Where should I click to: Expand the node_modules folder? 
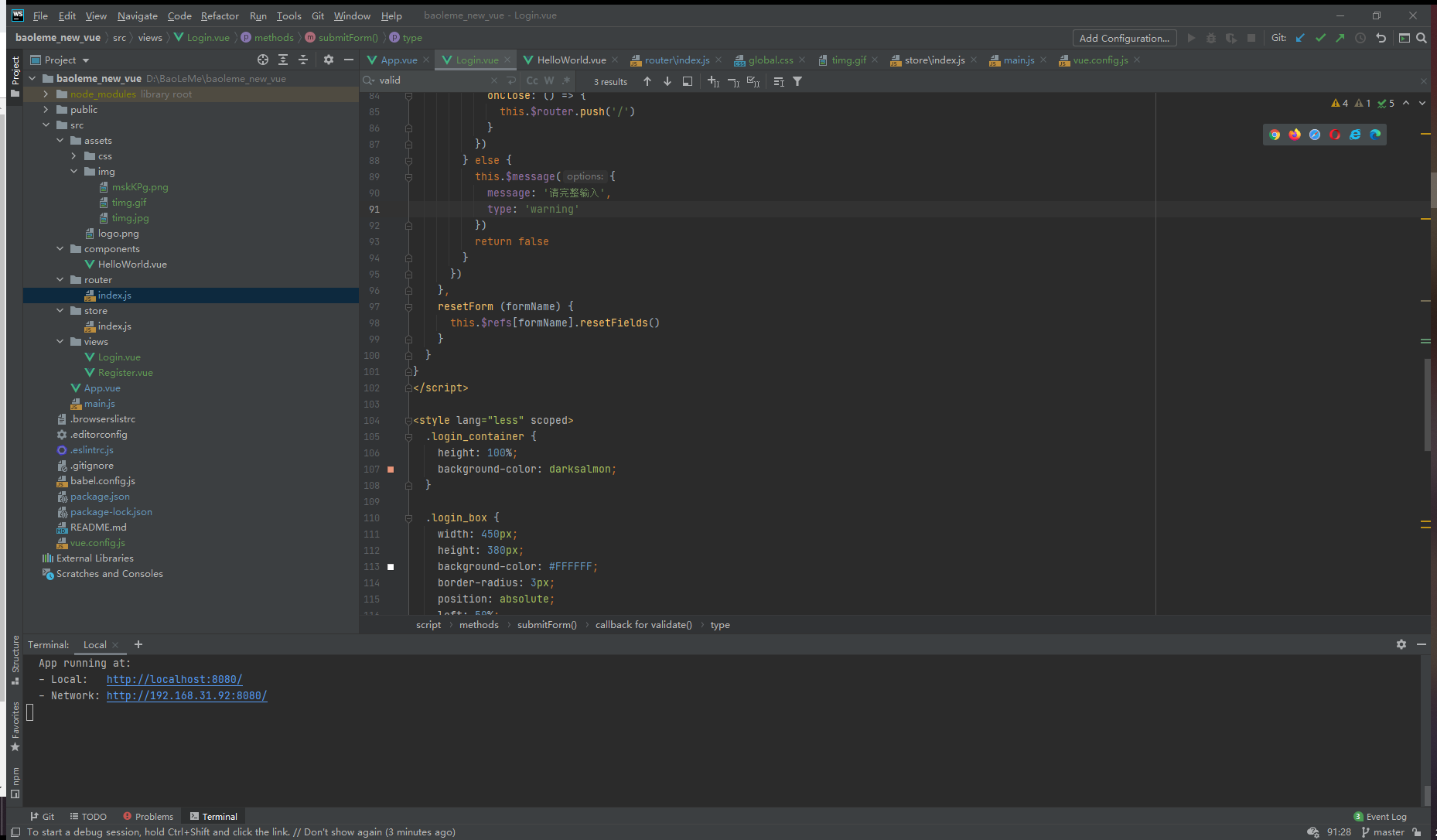coord(46,94)
